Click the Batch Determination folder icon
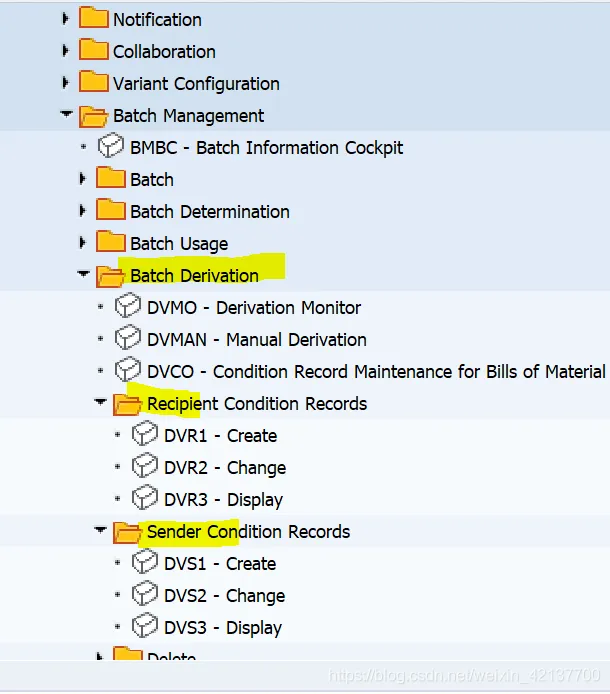610x694 pixels. (x=110, y=211)
